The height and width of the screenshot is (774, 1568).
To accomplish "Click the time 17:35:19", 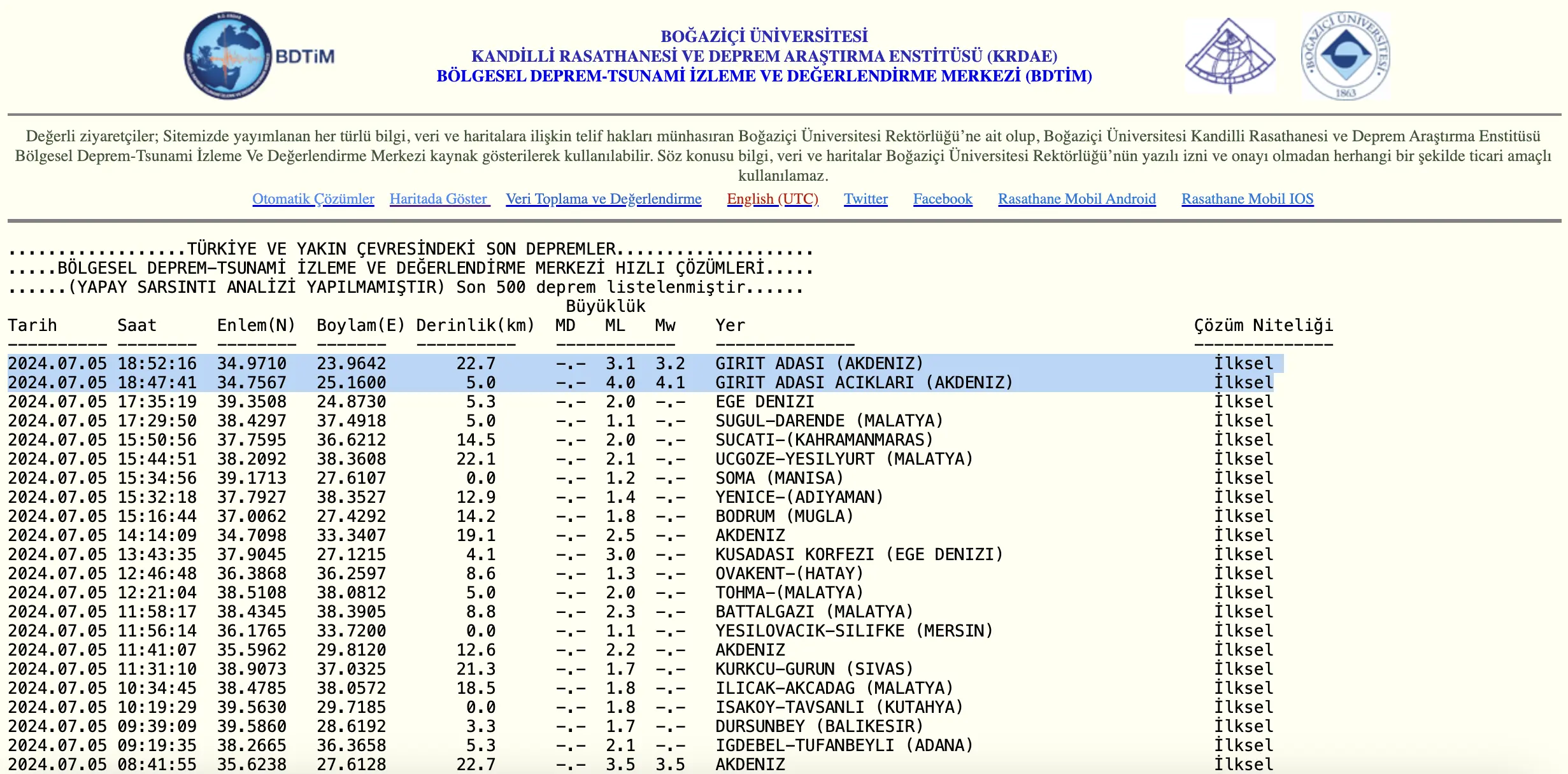I will (x=157, y=402).
